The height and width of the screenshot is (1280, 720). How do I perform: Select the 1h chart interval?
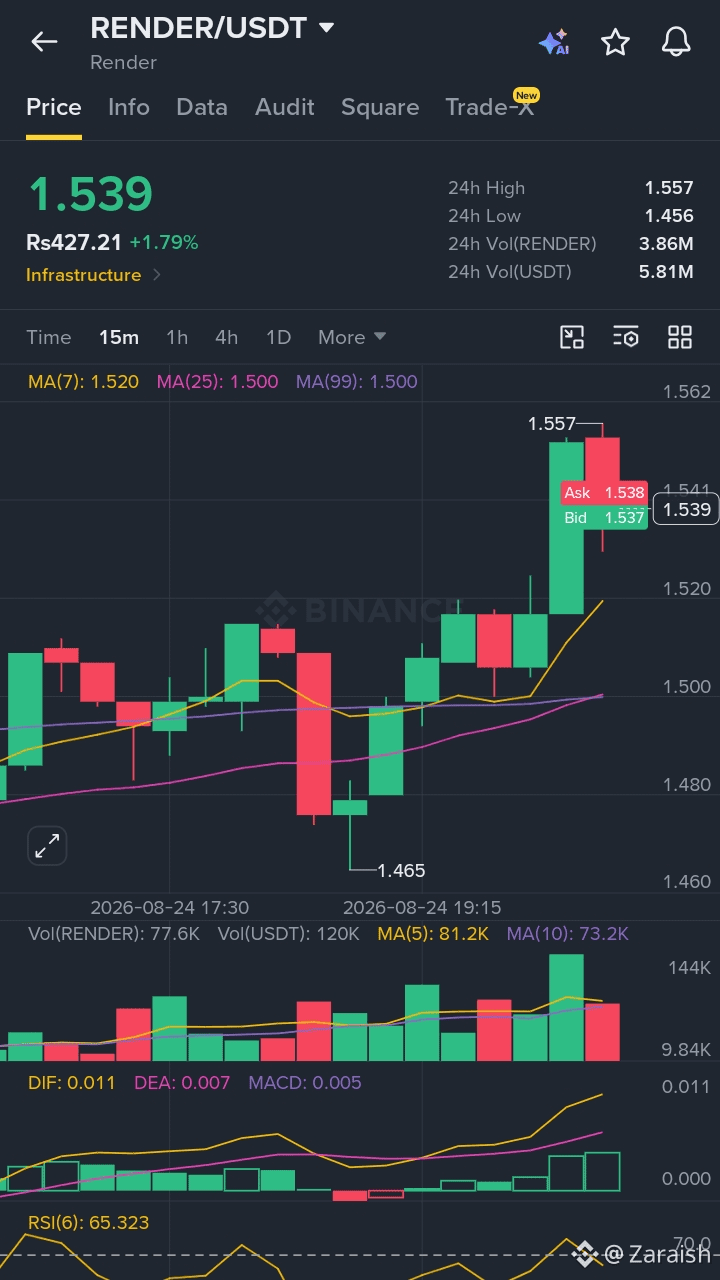pyautogui.click(x=177, y=337)
